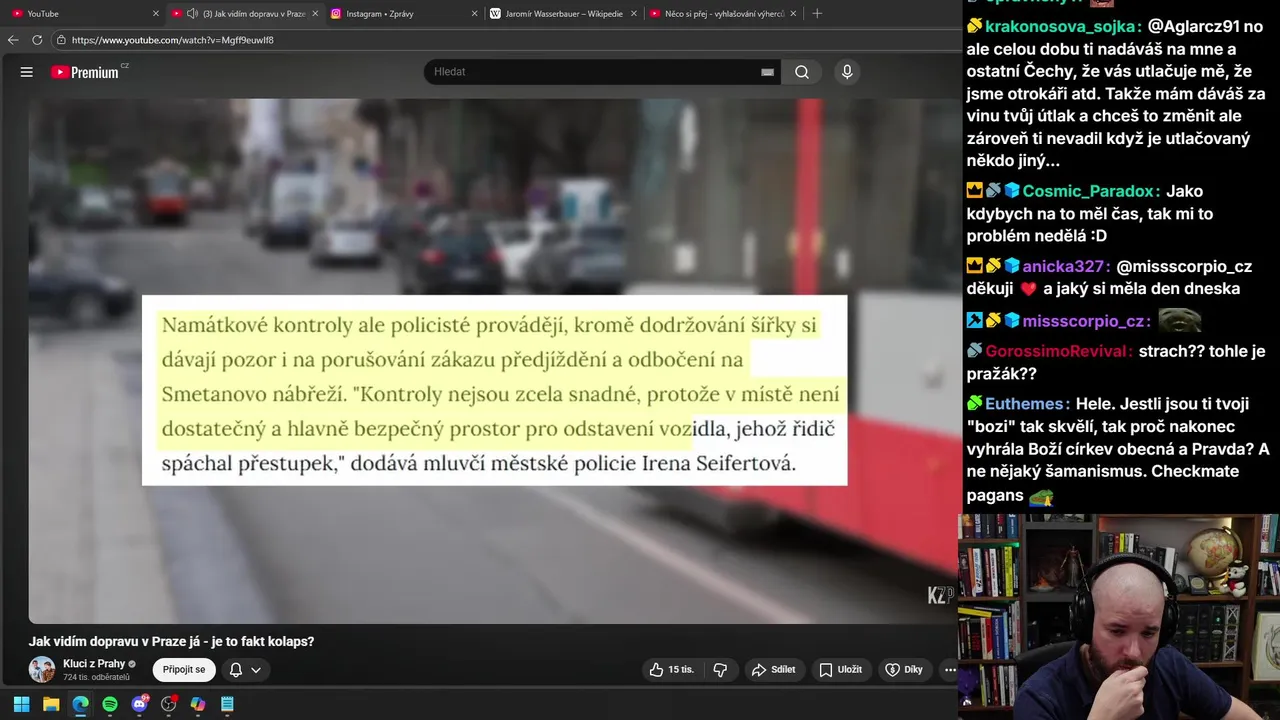Screen dimensions: 1280x720
Task: Open notification bell dropdown for channel
Action: [245, 670]
